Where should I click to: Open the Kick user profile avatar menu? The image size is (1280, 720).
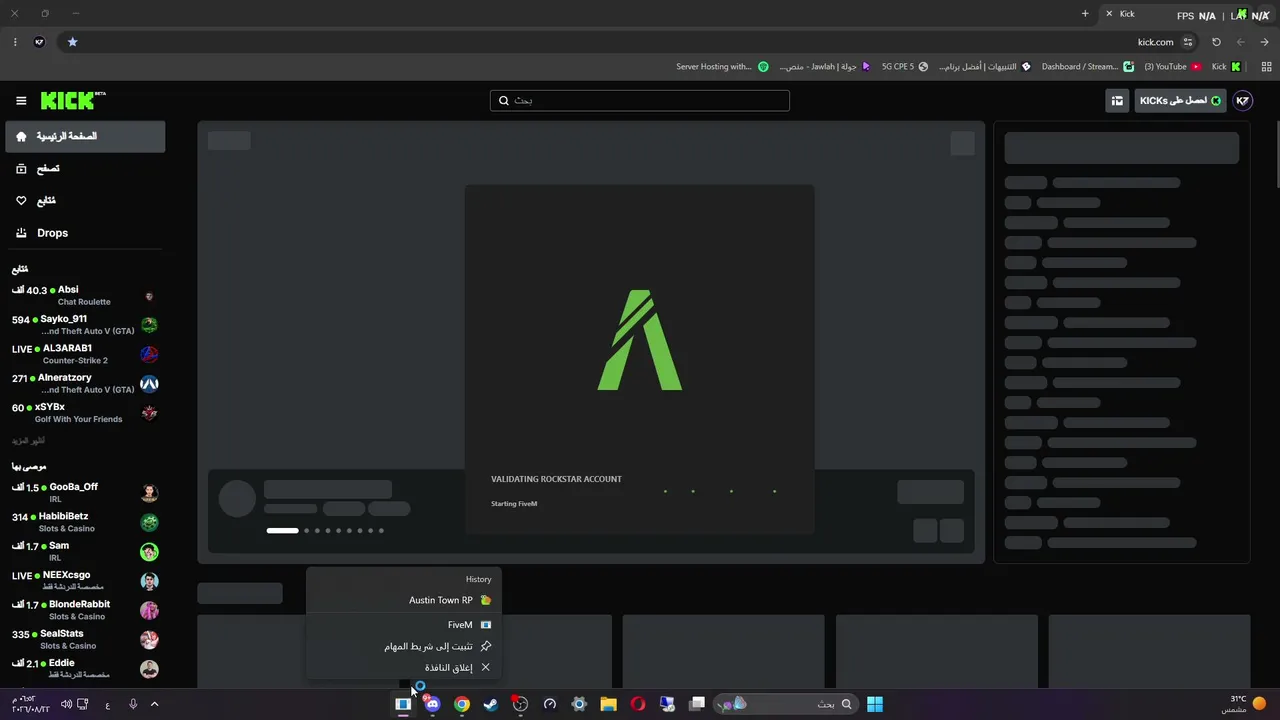[1243, 101]
